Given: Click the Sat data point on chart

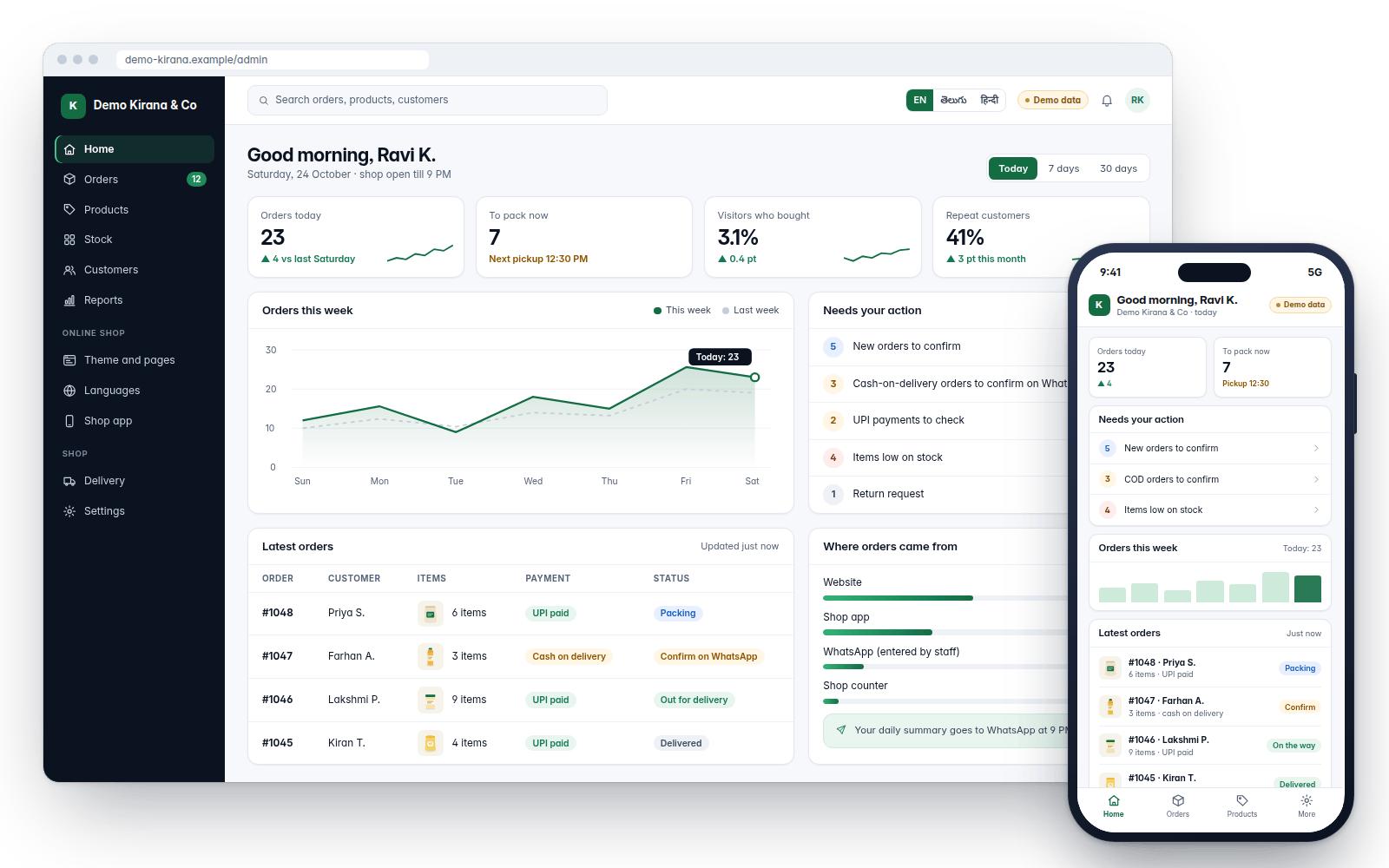Looking at the screenshot, I should pyautogui.click(x=755, y=378).
